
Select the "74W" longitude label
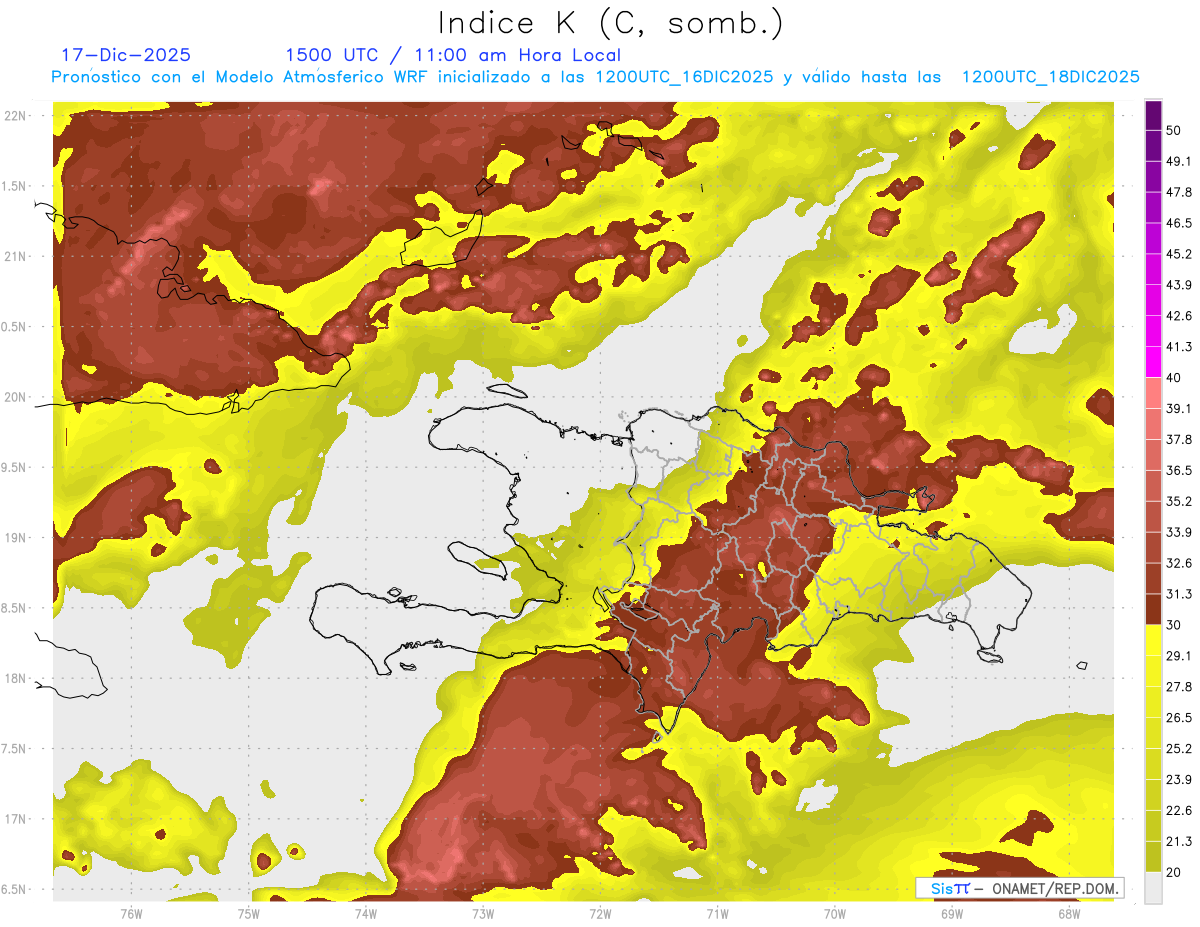click(366, 913)
